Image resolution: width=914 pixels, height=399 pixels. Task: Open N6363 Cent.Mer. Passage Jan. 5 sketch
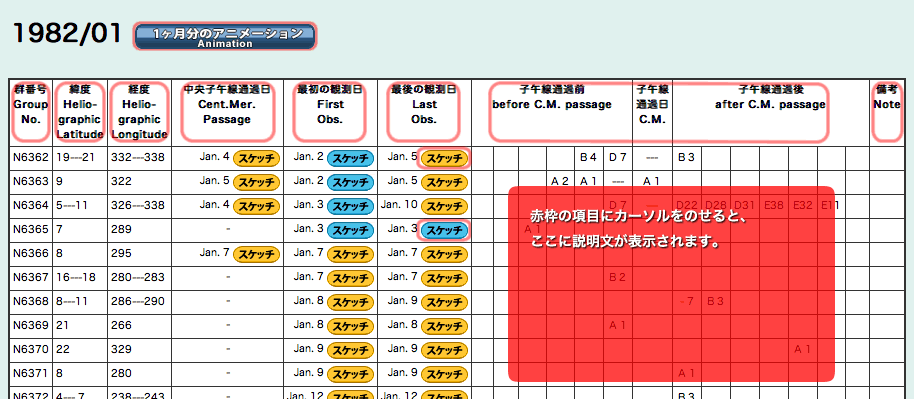pos(256,182)
